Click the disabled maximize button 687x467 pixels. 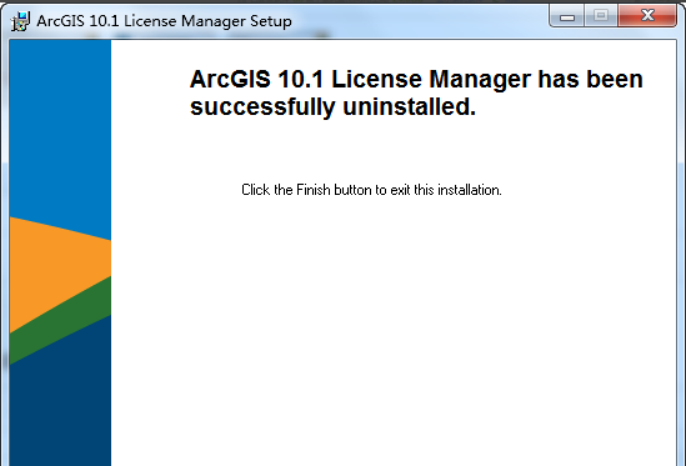(601, 16)
